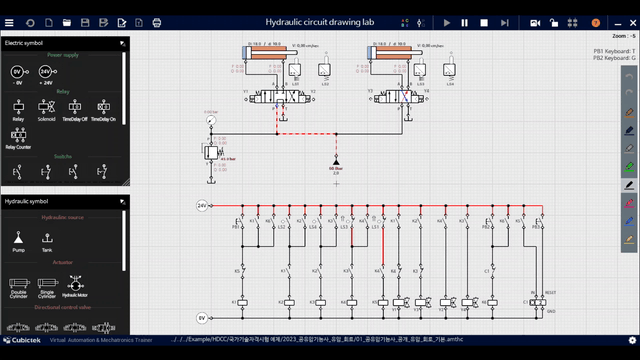Select the first switch symbol in Electric panel
This screenshot has width=640, height=360.
tap(17, 172)
